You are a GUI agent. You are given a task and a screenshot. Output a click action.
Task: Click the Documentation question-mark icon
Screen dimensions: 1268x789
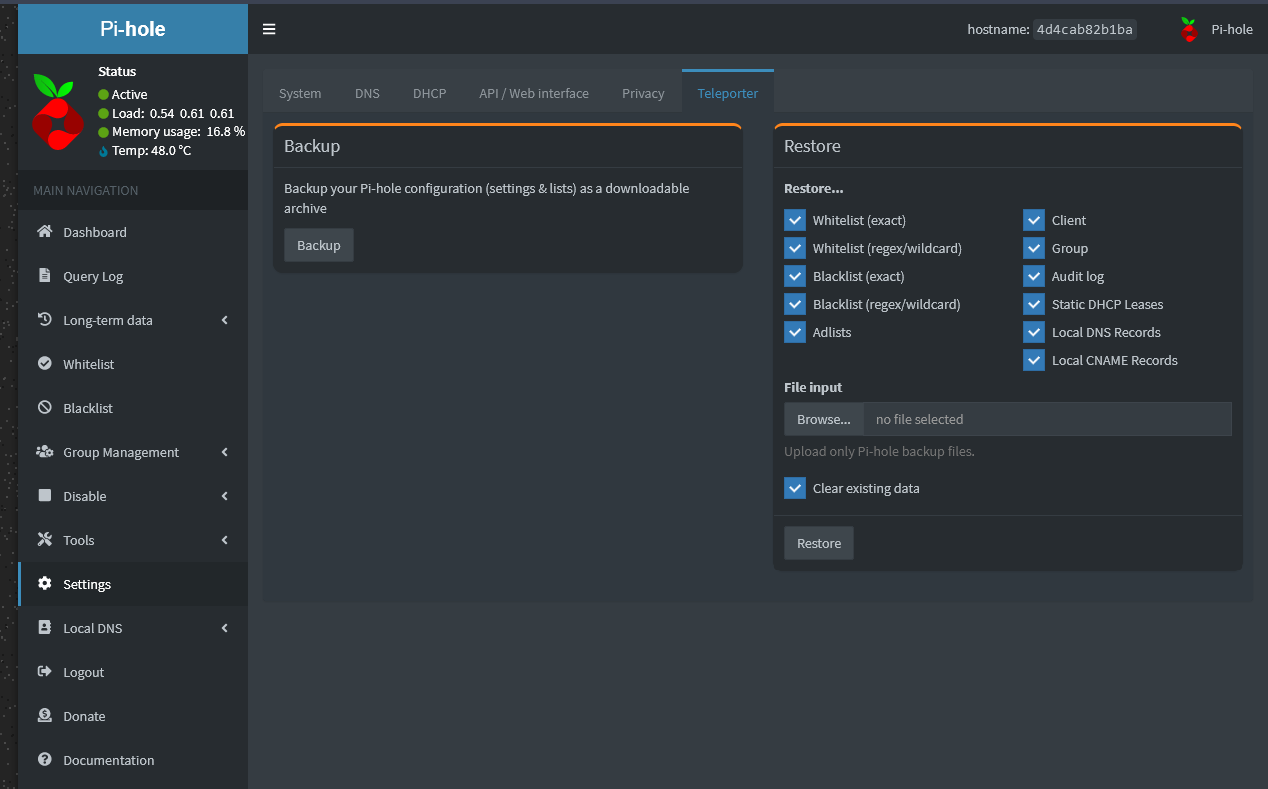(x=44, y=760)
